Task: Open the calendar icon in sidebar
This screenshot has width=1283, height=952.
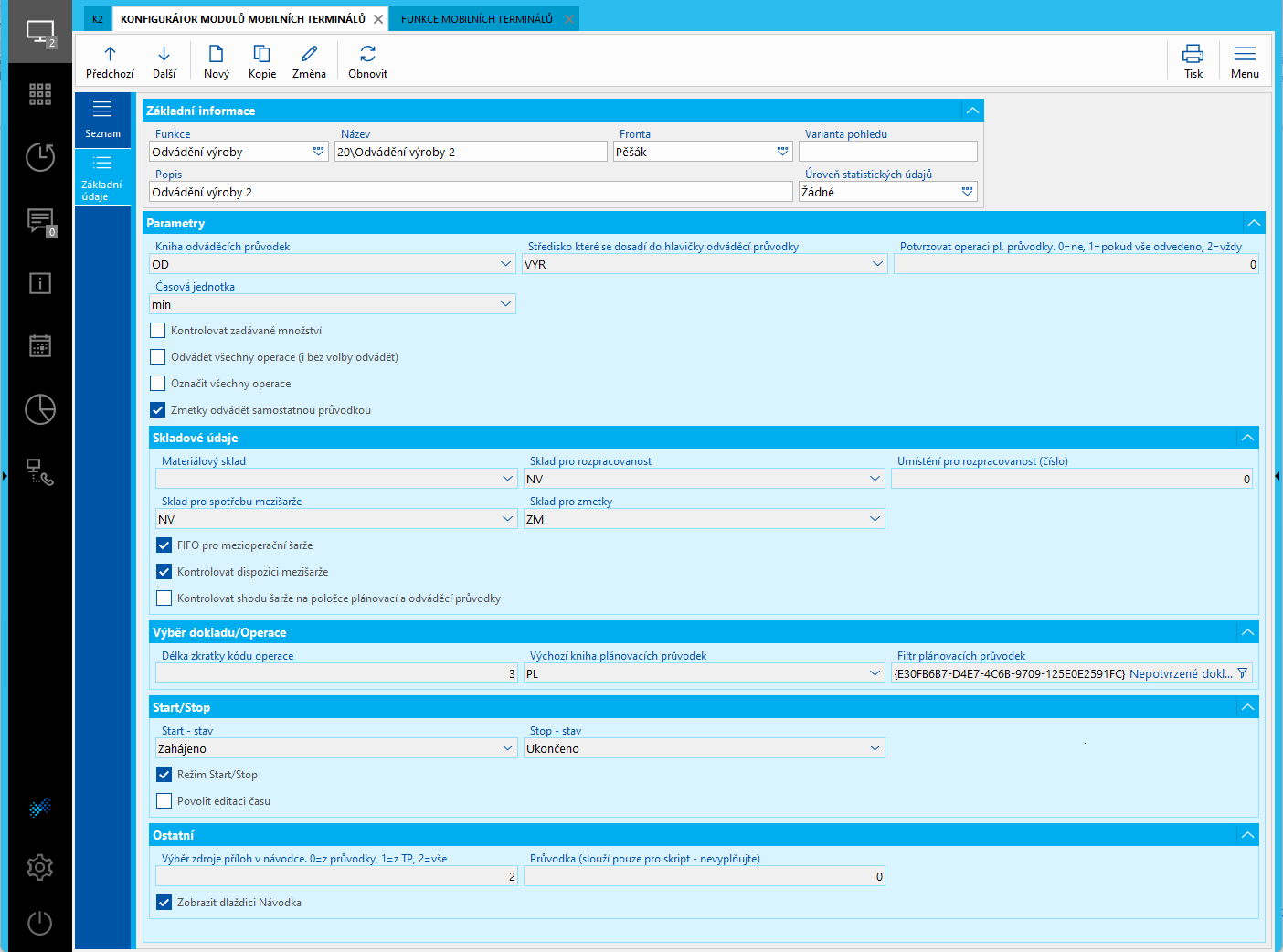Action: pos(40,346)
